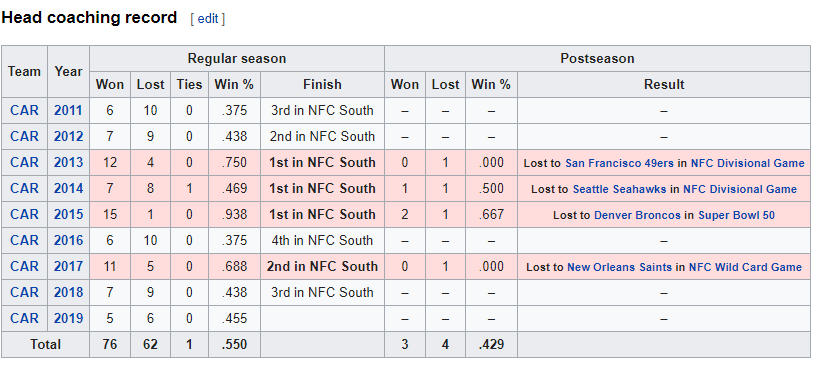Select the 11 wins cell for 2017

point(110,267)
